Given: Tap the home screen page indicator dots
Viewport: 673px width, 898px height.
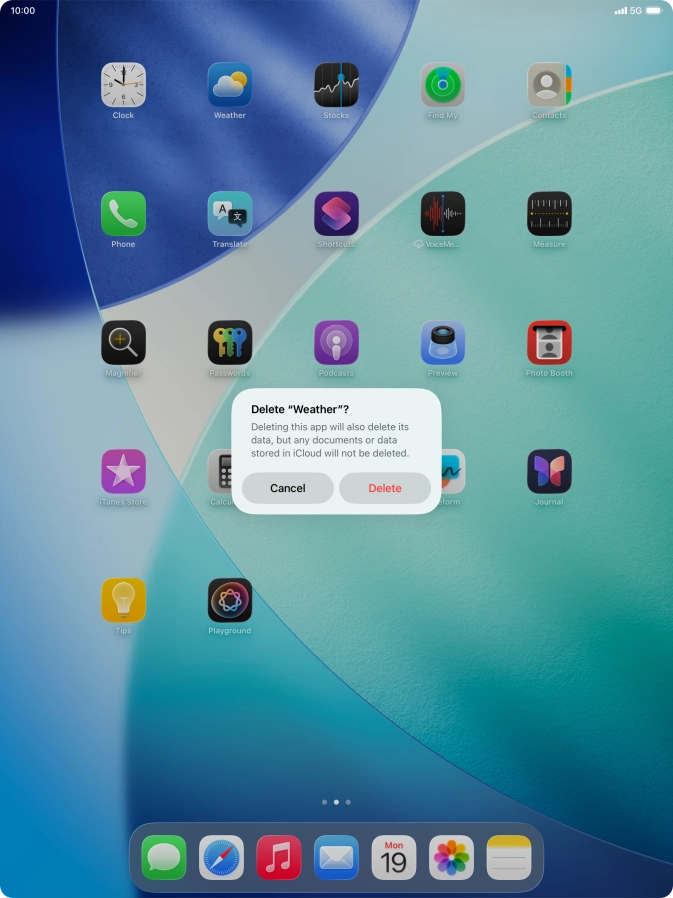Looking at the screenshot, I should click(x=336, y=802).
